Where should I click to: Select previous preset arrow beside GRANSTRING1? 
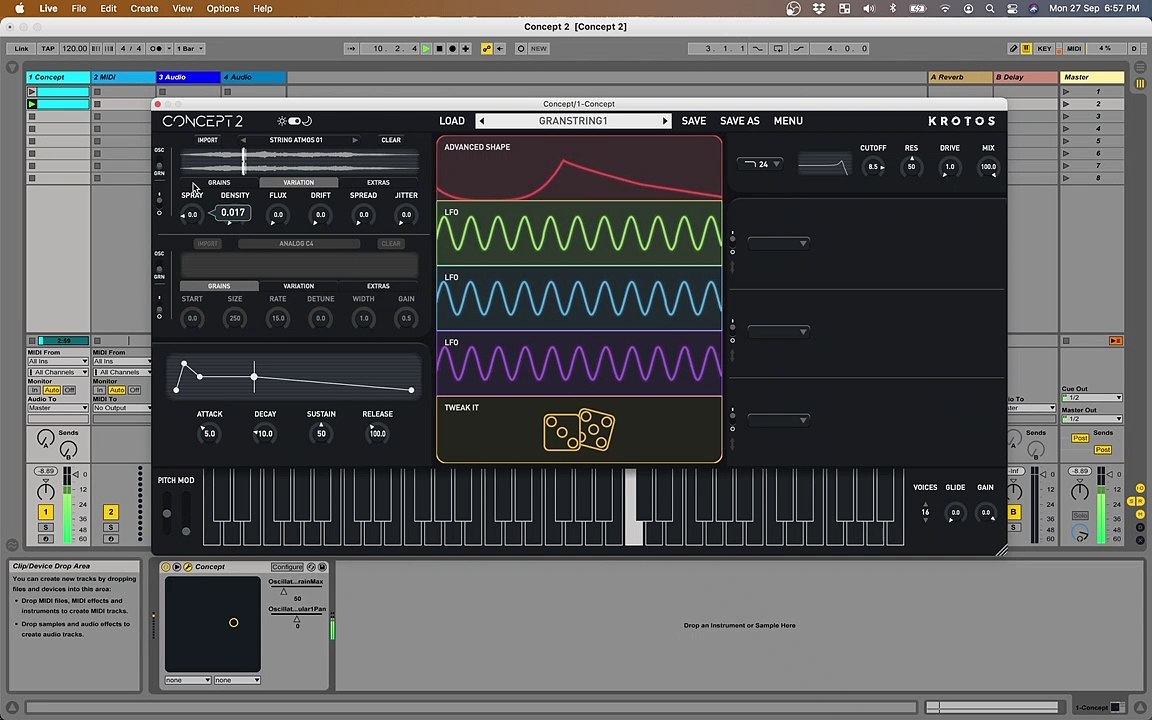coord(482,121)
